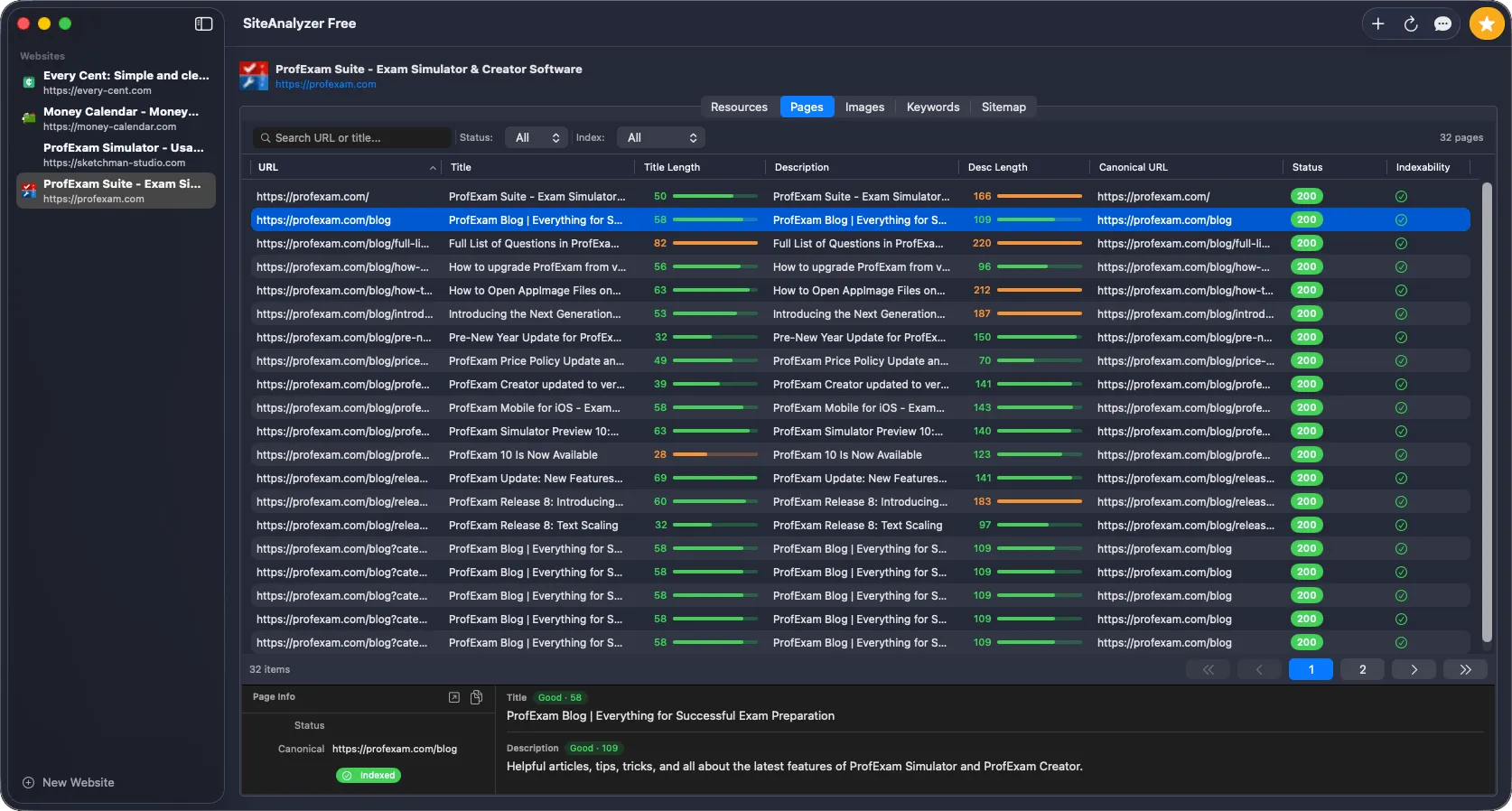Viewport: 1512px width, 811px height.
Task: Select ProfExam Simulator sketchman-studio site
Action: click(x=116, y=154)
